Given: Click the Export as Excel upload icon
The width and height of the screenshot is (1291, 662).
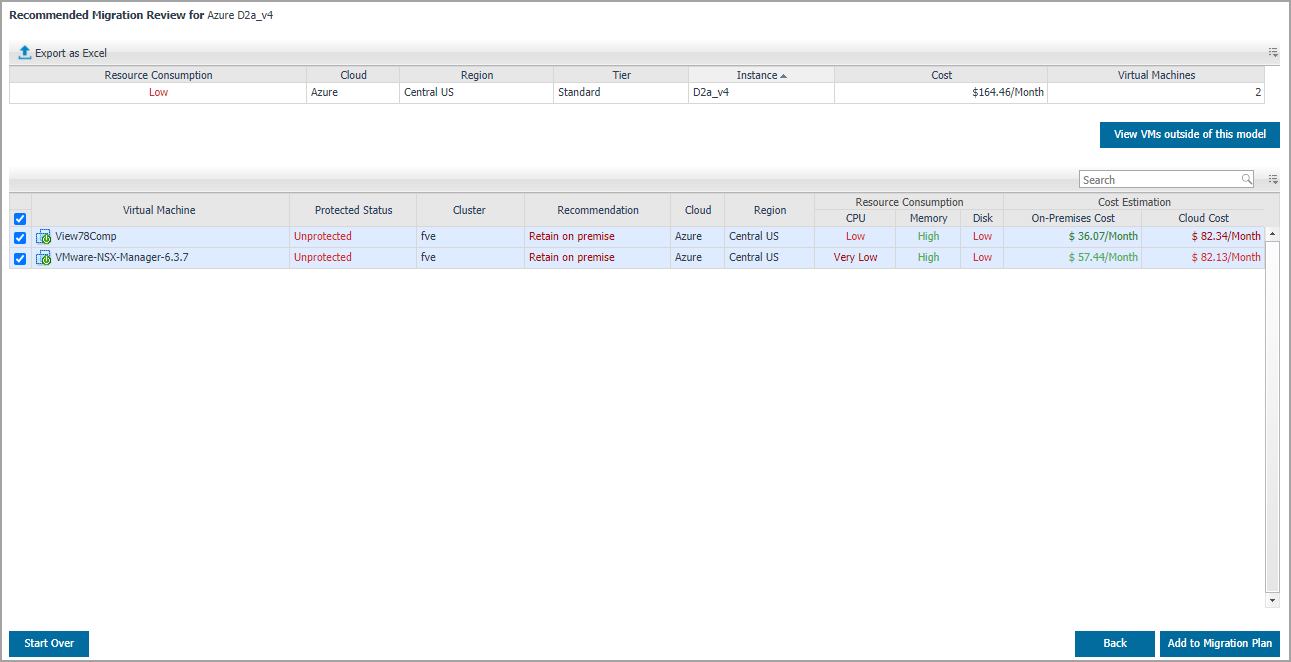Looking at the screenshot, I should pos(25,53).
